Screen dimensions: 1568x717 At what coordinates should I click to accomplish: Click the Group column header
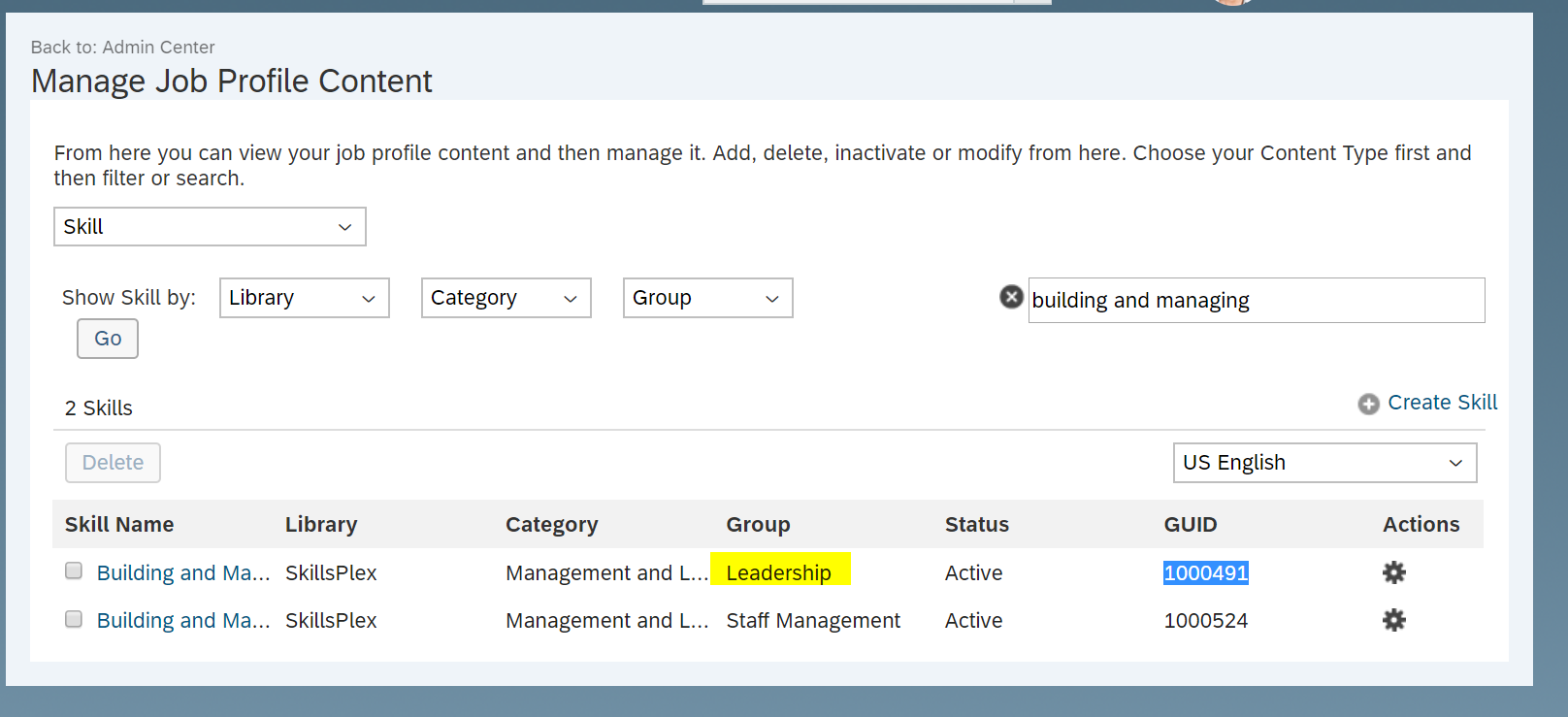point(758,525)
